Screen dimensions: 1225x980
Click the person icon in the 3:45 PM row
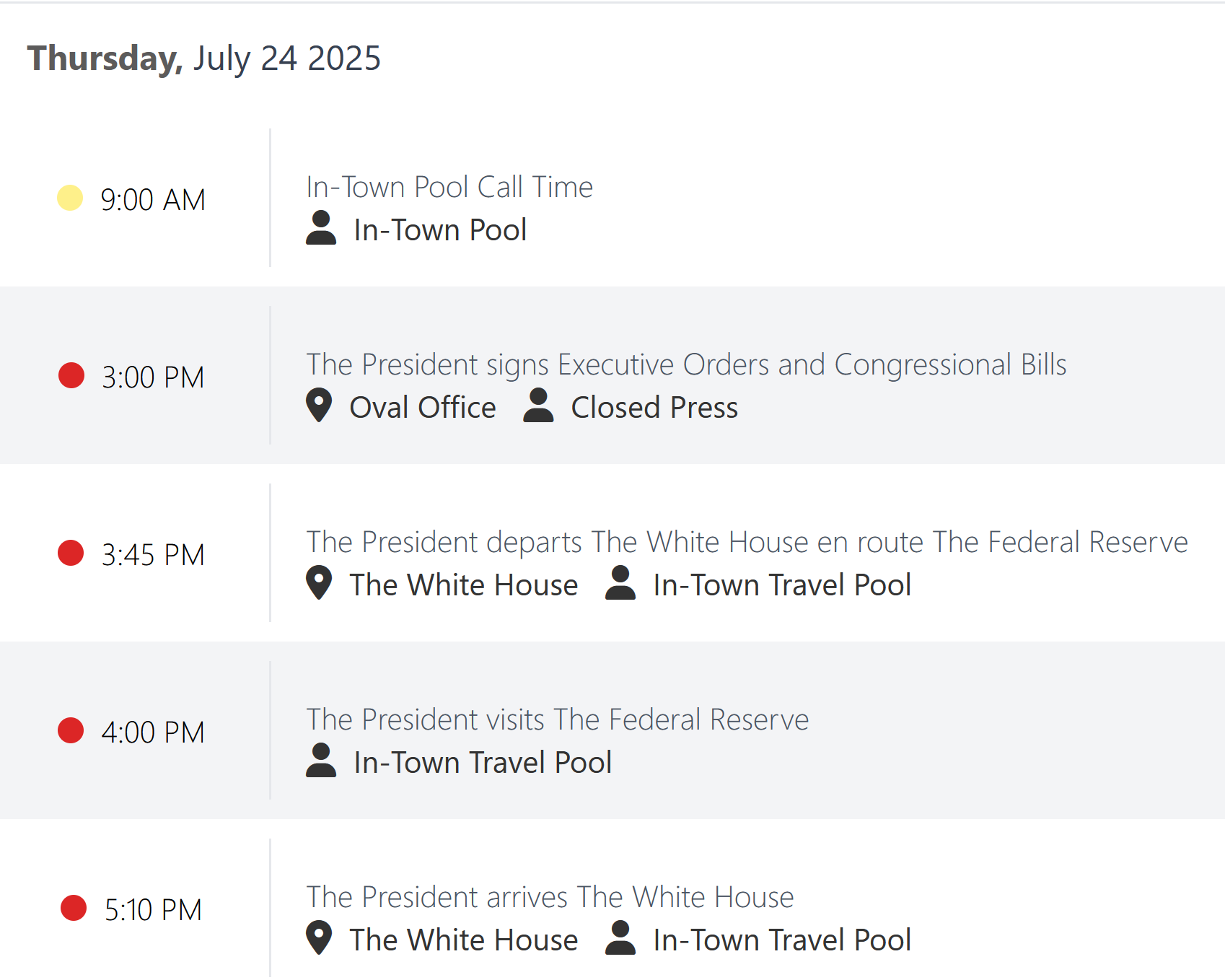[620, 583]
